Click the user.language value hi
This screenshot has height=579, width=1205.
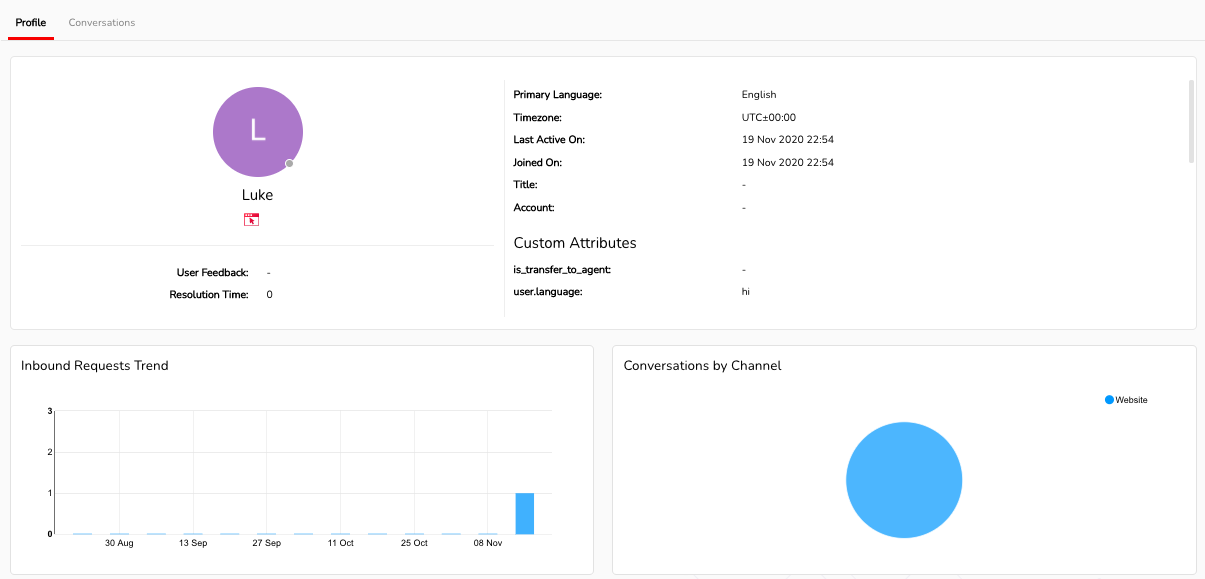(746, 292)
